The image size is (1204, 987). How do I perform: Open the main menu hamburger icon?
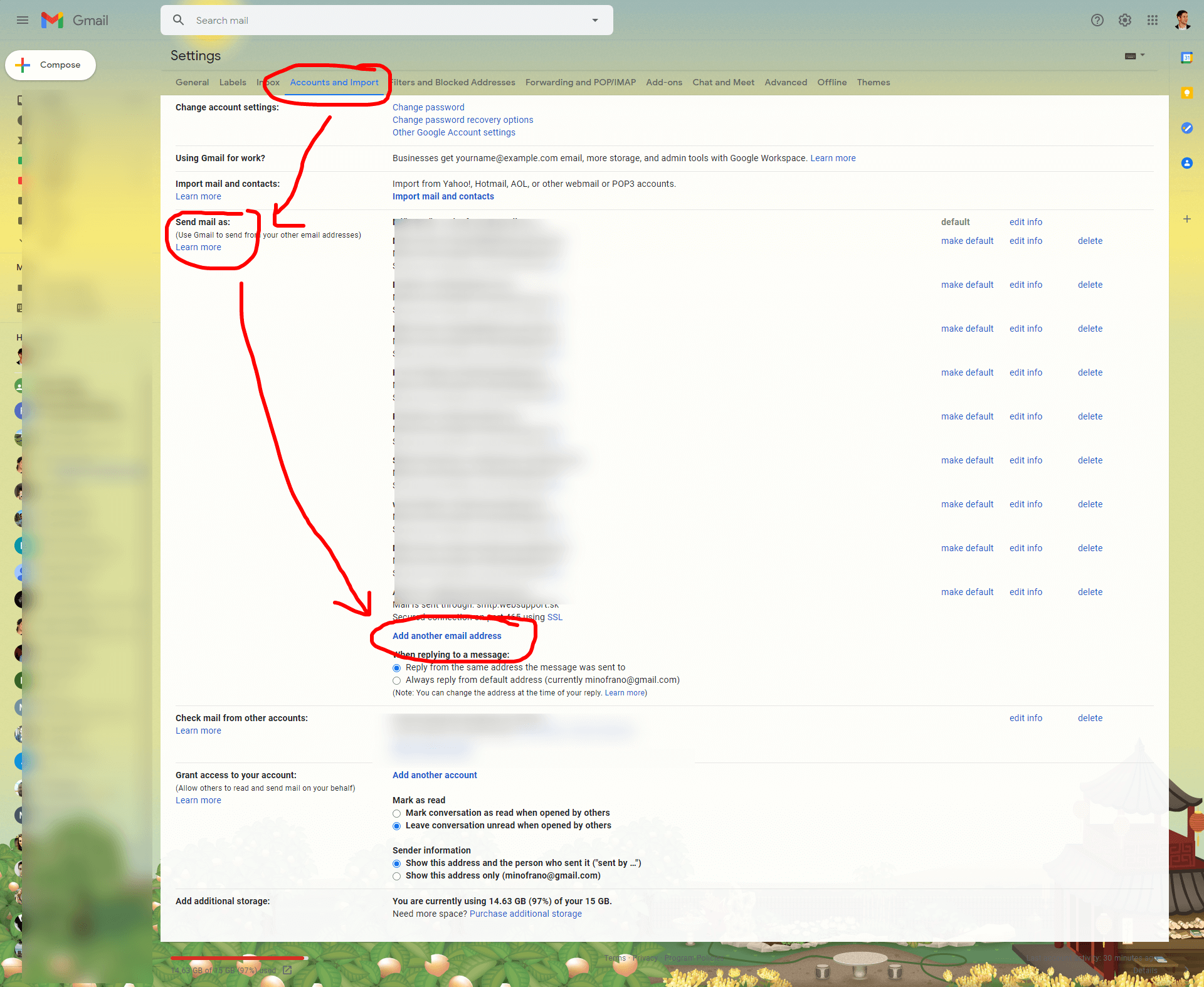tap(23, 20)
